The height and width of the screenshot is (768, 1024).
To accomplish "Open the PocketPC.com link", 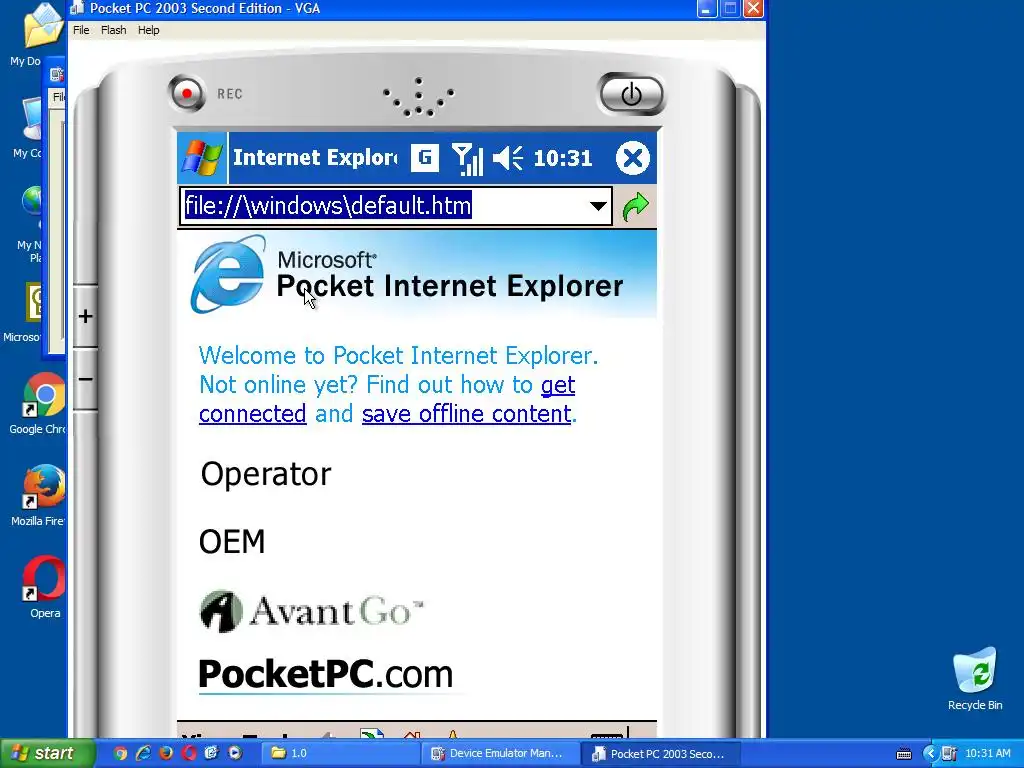I will pos(326,674).
